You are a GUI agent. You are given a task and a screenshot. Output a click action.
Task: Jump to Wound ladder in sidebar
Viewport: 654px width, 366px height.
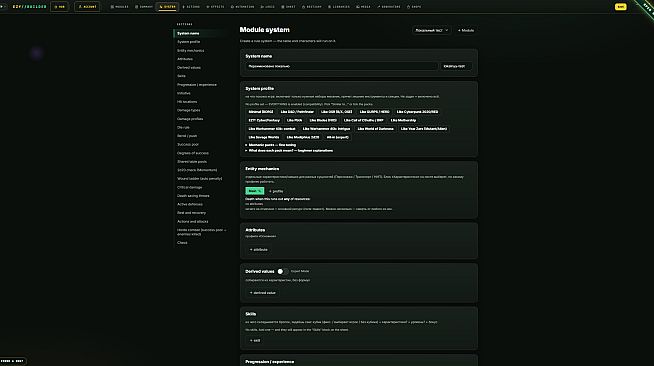[x=199, y=178]
